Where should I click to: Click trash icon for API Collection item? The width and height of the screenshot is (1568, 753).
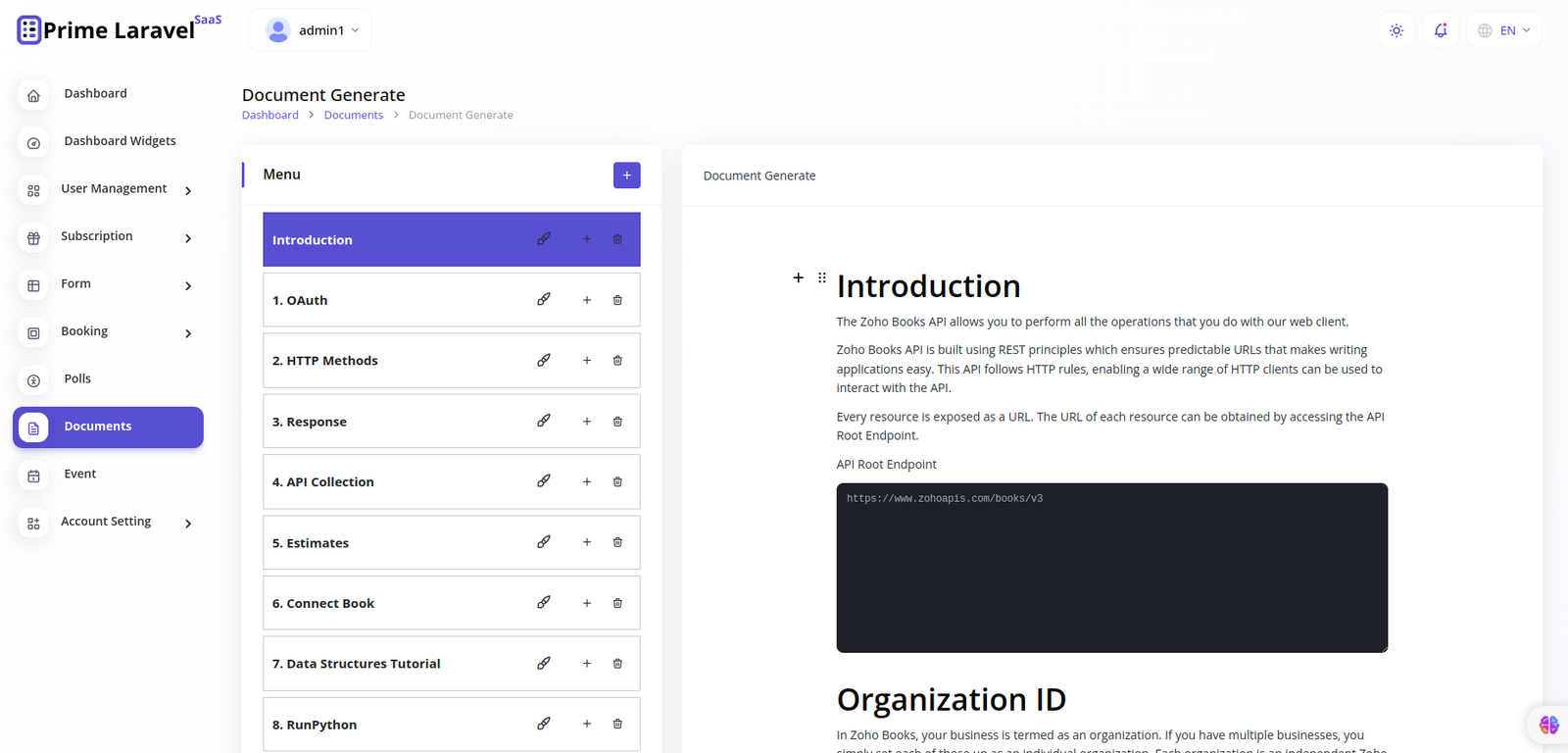point(617,481)
